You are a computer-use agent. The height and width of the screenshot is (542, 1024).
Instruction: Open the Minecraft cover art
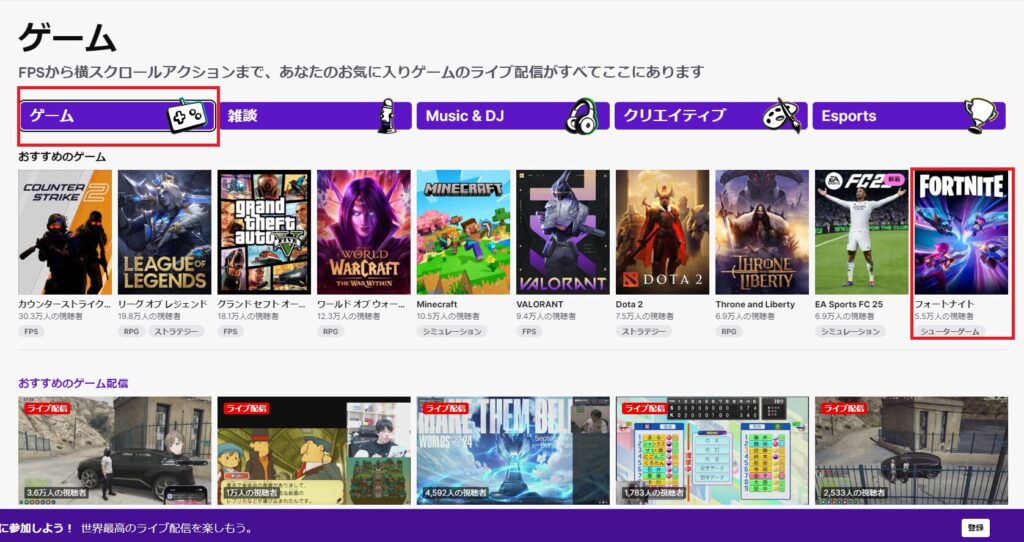[463, 232]
